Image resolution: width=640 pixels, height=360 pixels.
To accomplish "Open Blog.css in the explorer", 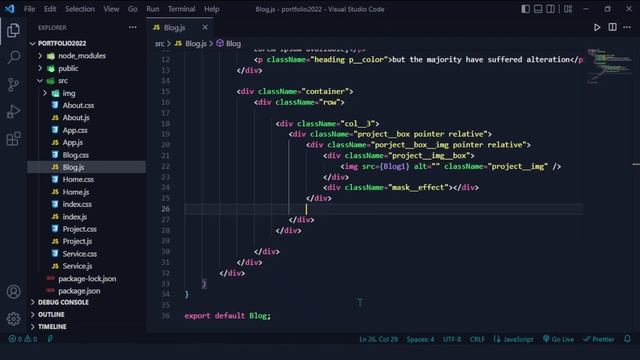I will coord(76,155).
